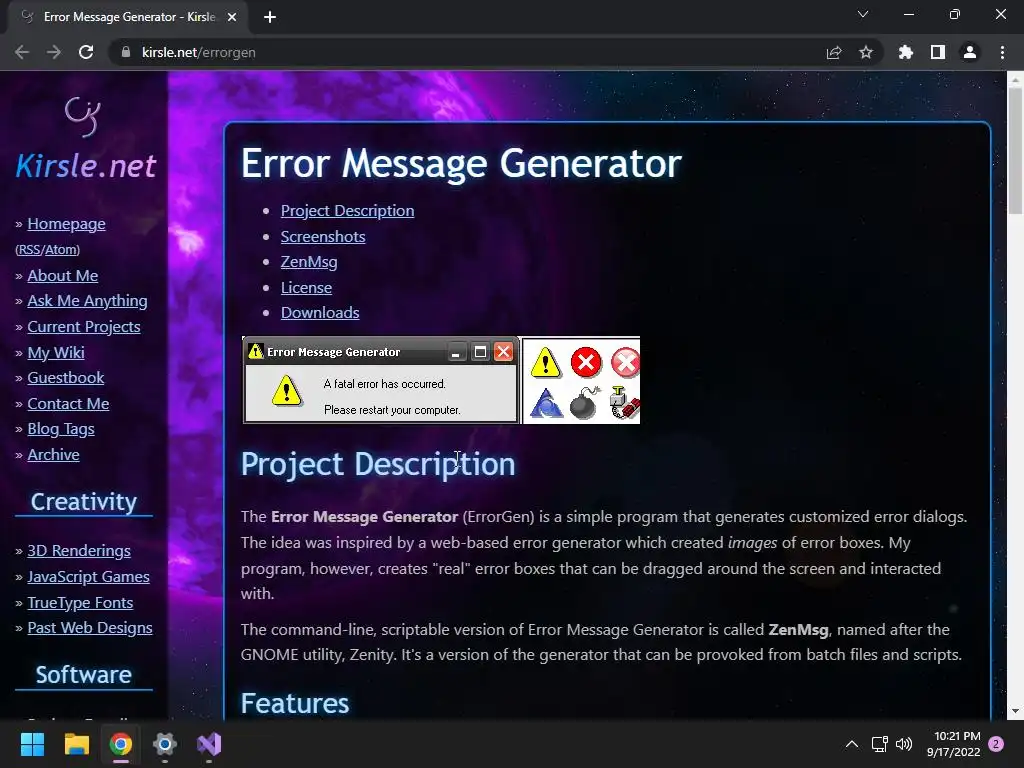Image resolution: width=1024 pixels, height=768 pixels.
Task: Open Visual Studio from the taskbar
Action: pos(209,744)
